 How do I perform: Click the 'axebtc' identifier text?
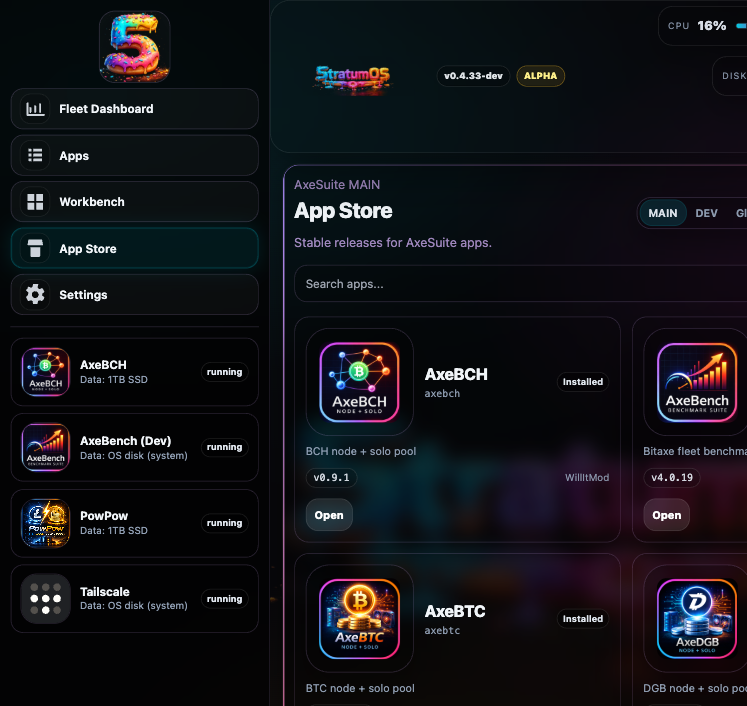tap(442, 630)
